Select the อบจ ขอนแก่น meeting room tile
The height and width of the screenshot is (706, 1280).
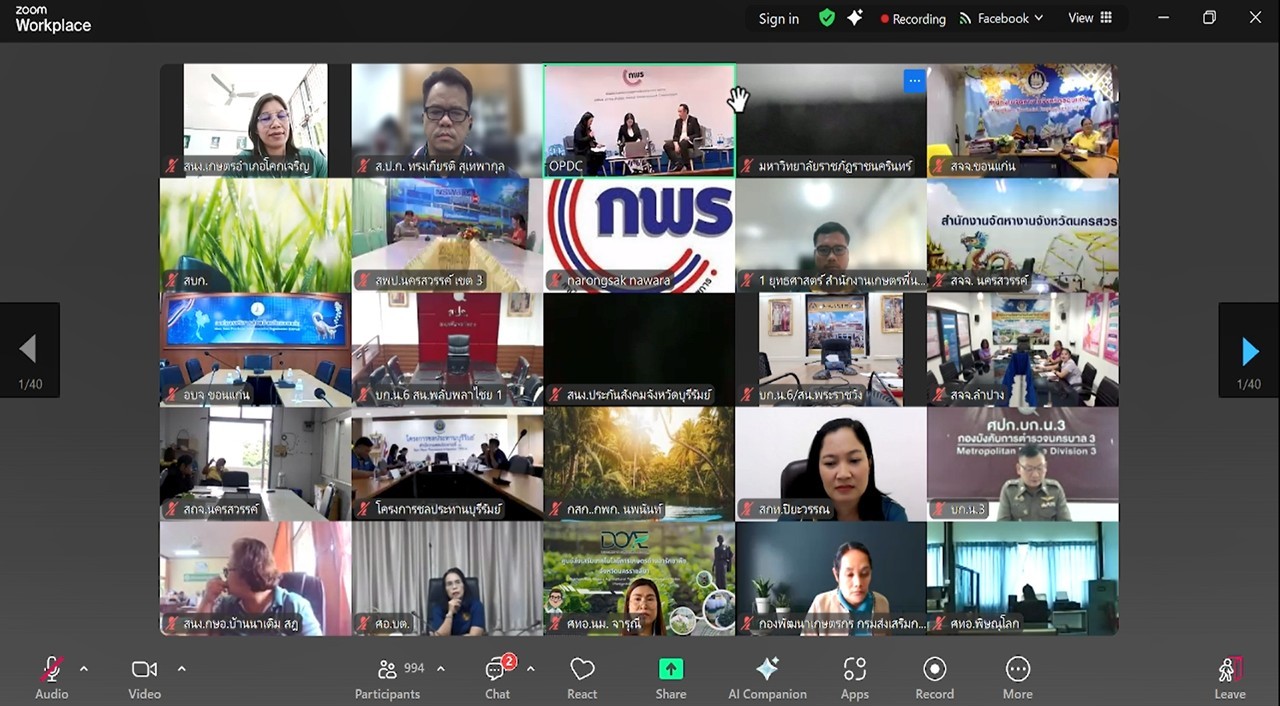pyautogui.click(x=255, y=350)
